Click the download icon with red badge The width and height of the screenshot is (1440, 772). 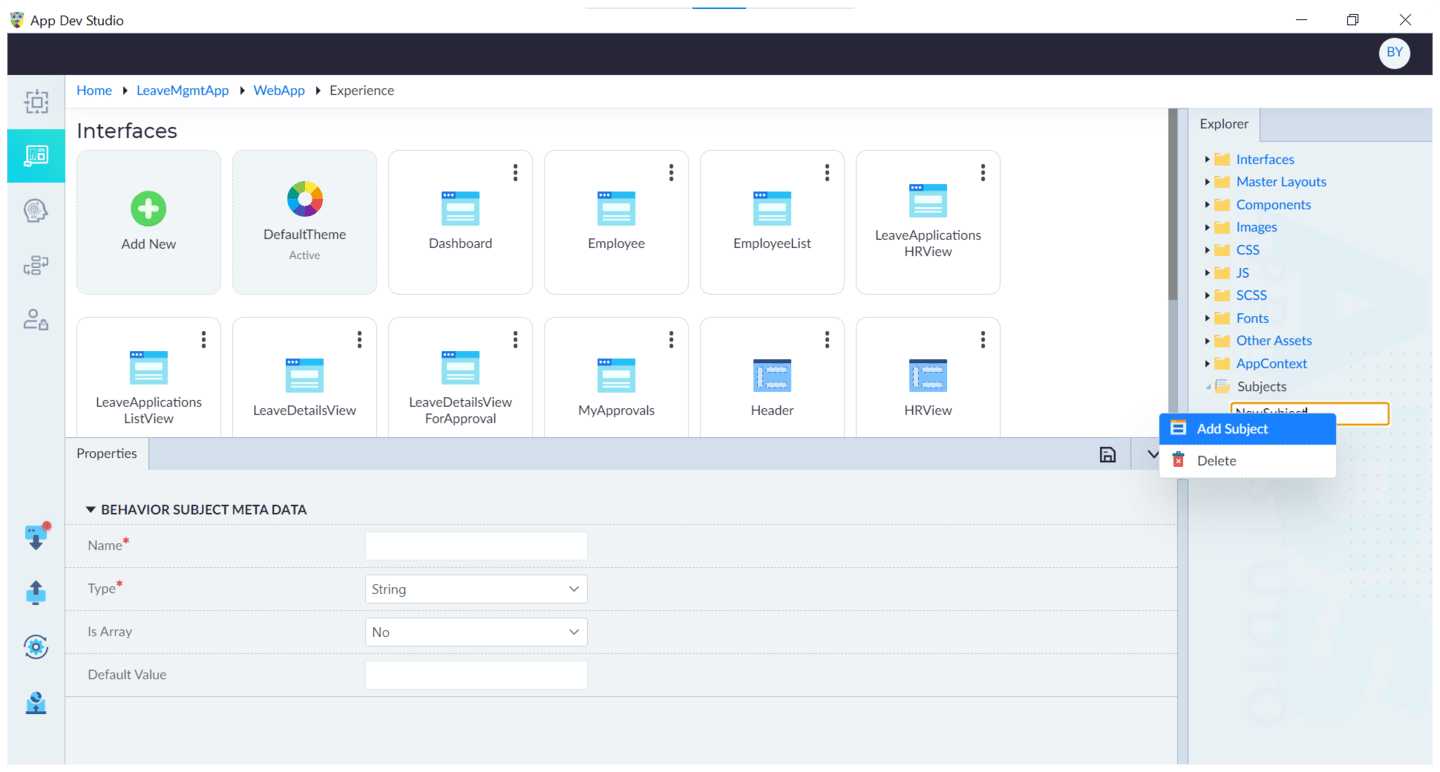[36, 536]
